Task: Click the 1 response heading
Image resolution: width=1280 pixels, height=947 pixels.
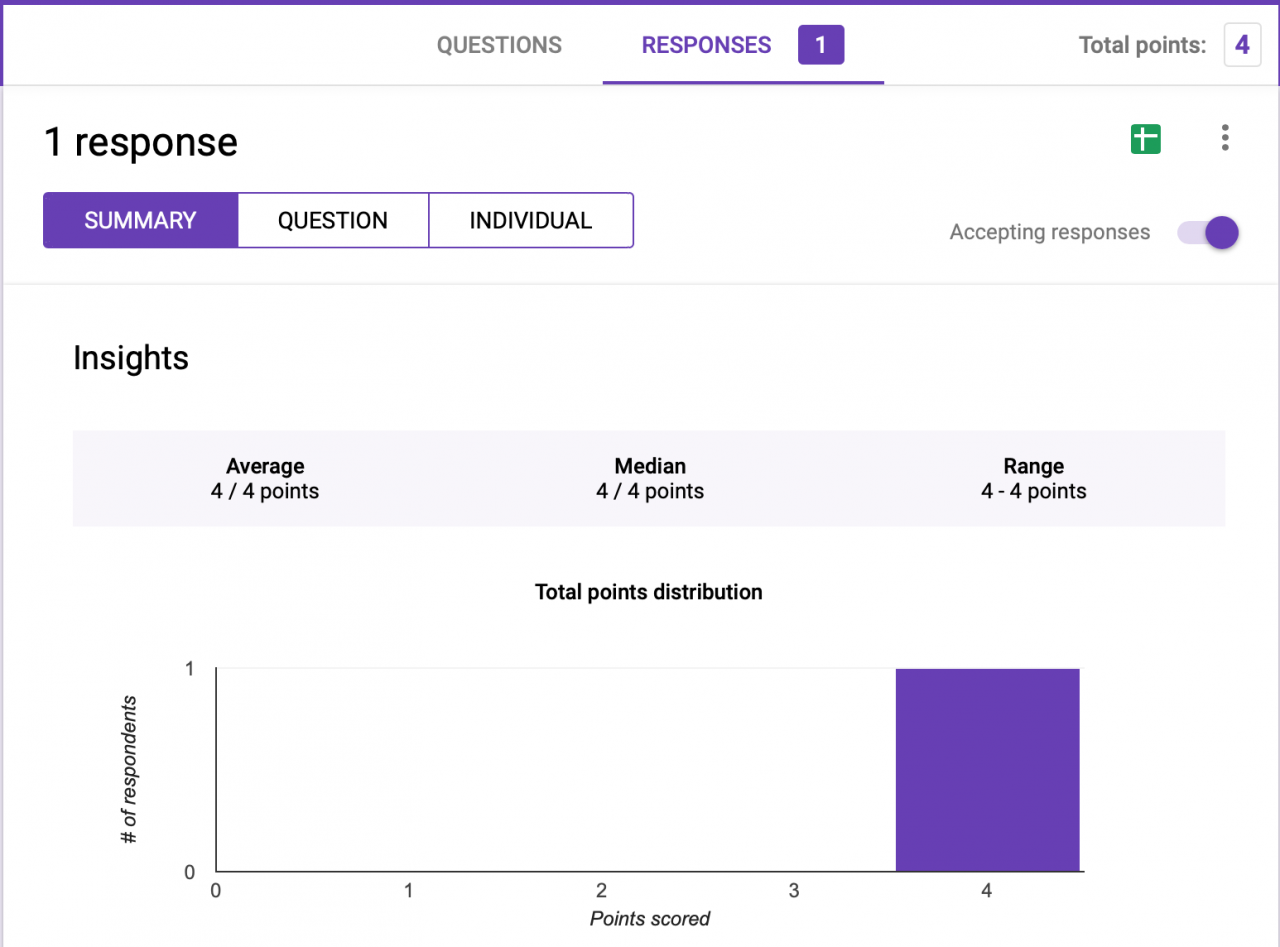Action: pos(139,142)
